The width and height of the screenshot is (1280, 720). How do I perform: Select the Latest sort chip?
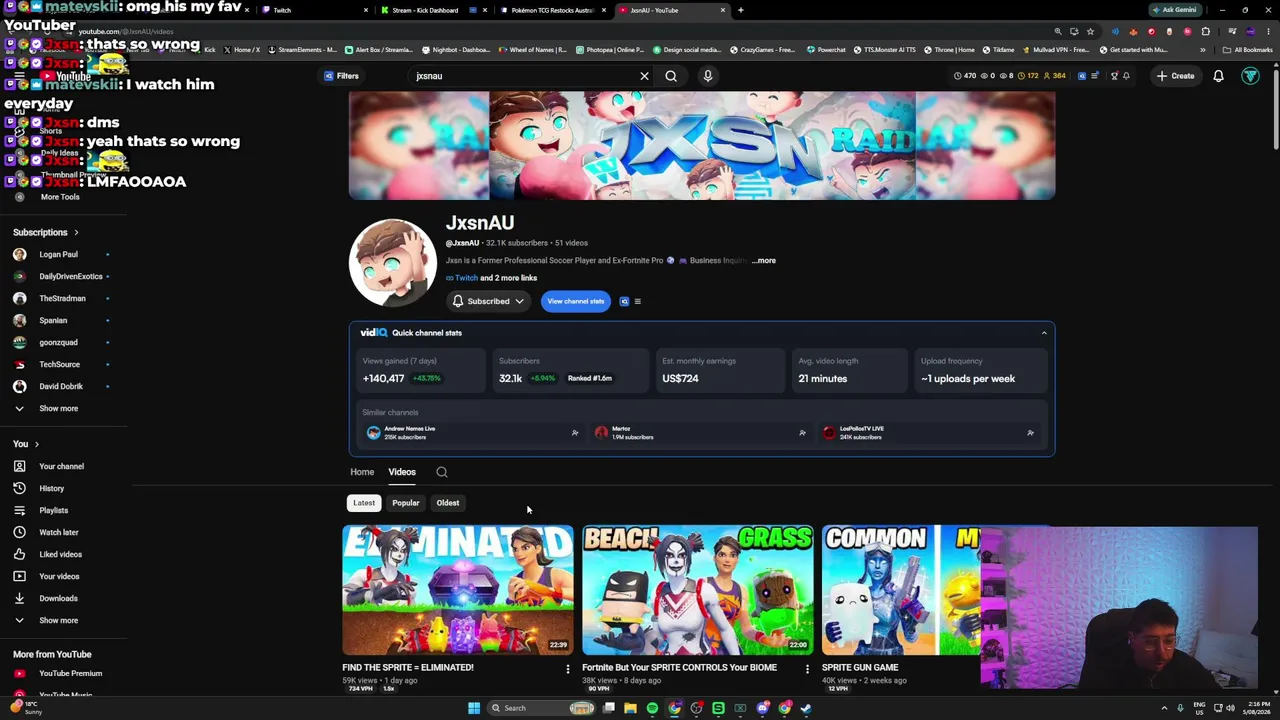(364, 503)
